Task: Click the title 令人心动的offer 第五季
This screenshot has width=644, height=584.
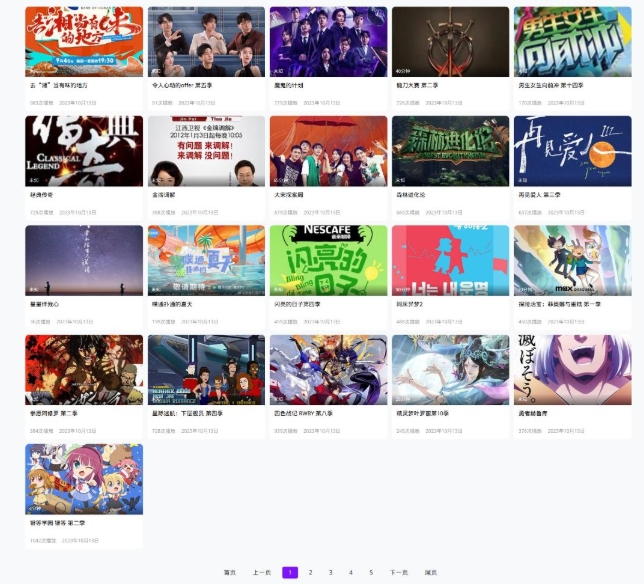Action: pos(182,85)
